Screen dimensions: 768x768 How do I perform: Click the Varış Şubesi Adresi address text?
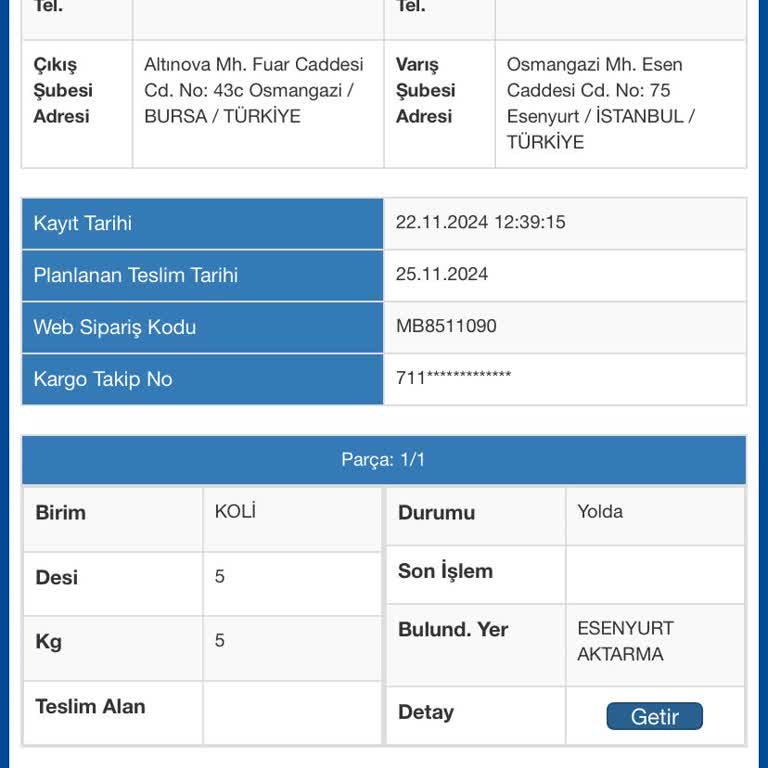pos(600,103)
